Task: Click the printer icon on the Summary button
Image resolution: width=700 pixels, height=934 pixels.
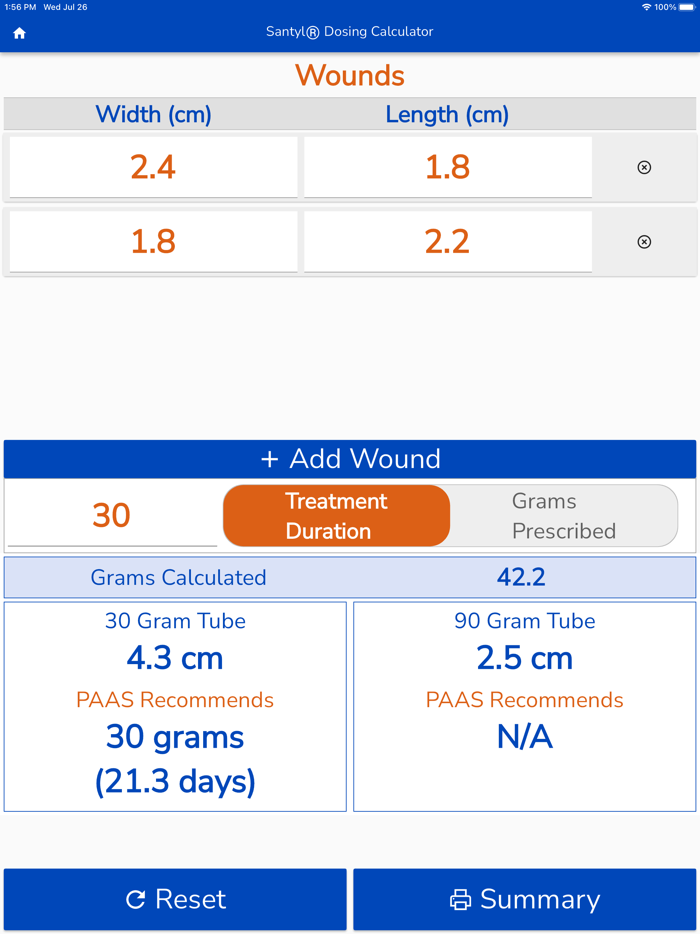Action: (x=461, y=899)
